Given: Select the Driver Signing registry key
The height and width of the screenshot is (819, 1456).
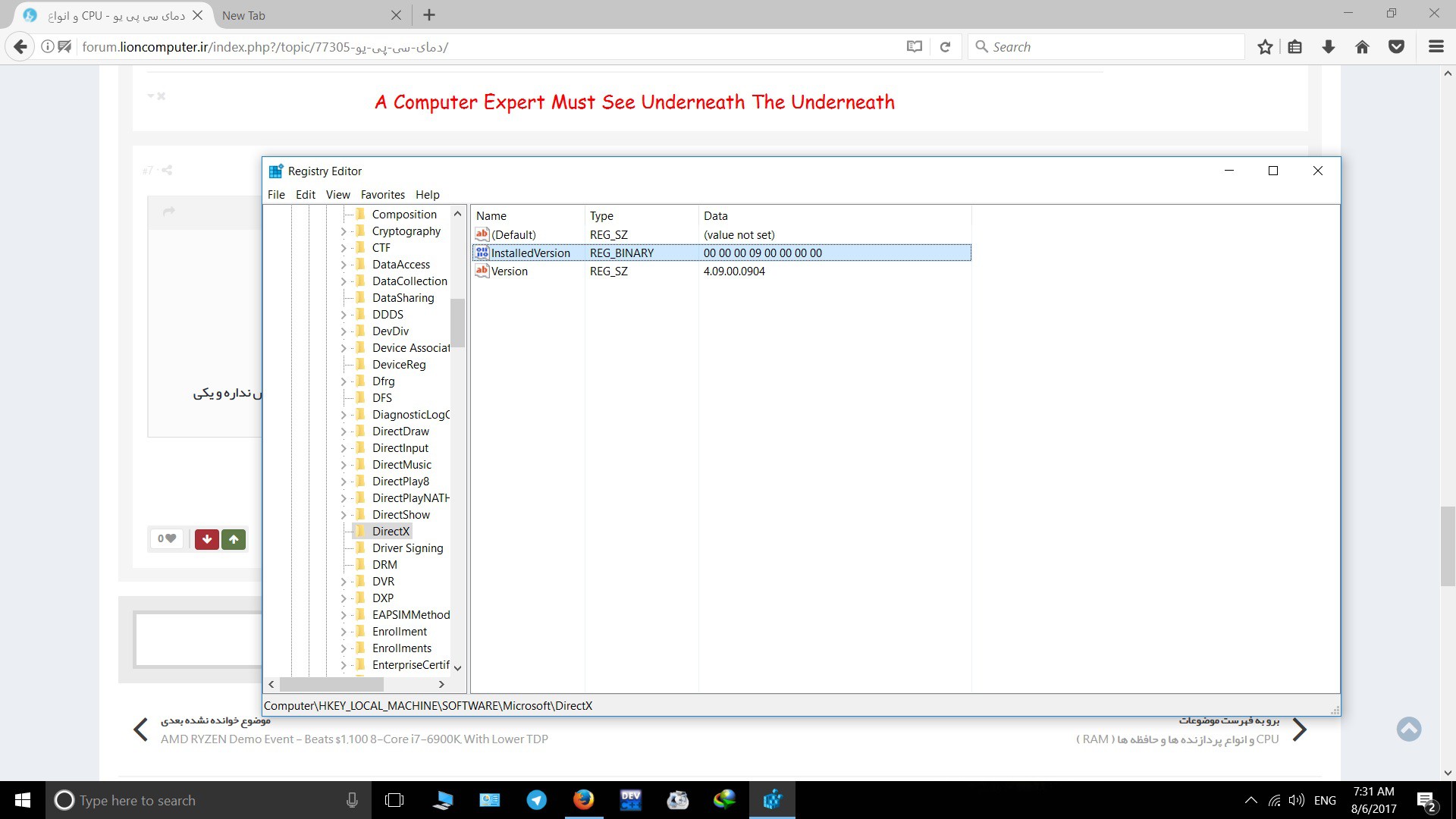Looking at the screenshot, I should 407,548.
